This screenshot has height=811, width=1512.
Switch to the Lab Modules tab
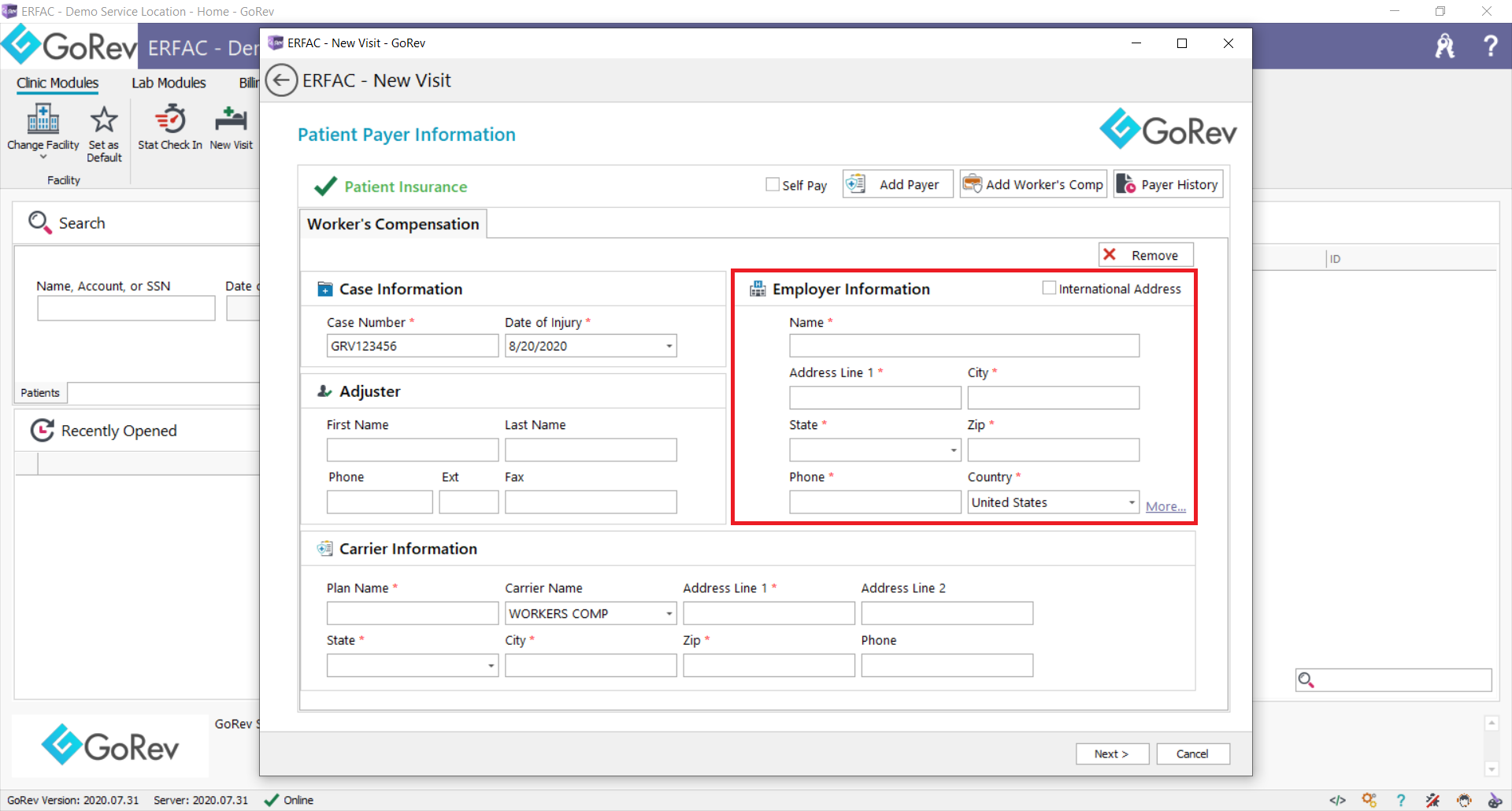(x=169, y=83)
